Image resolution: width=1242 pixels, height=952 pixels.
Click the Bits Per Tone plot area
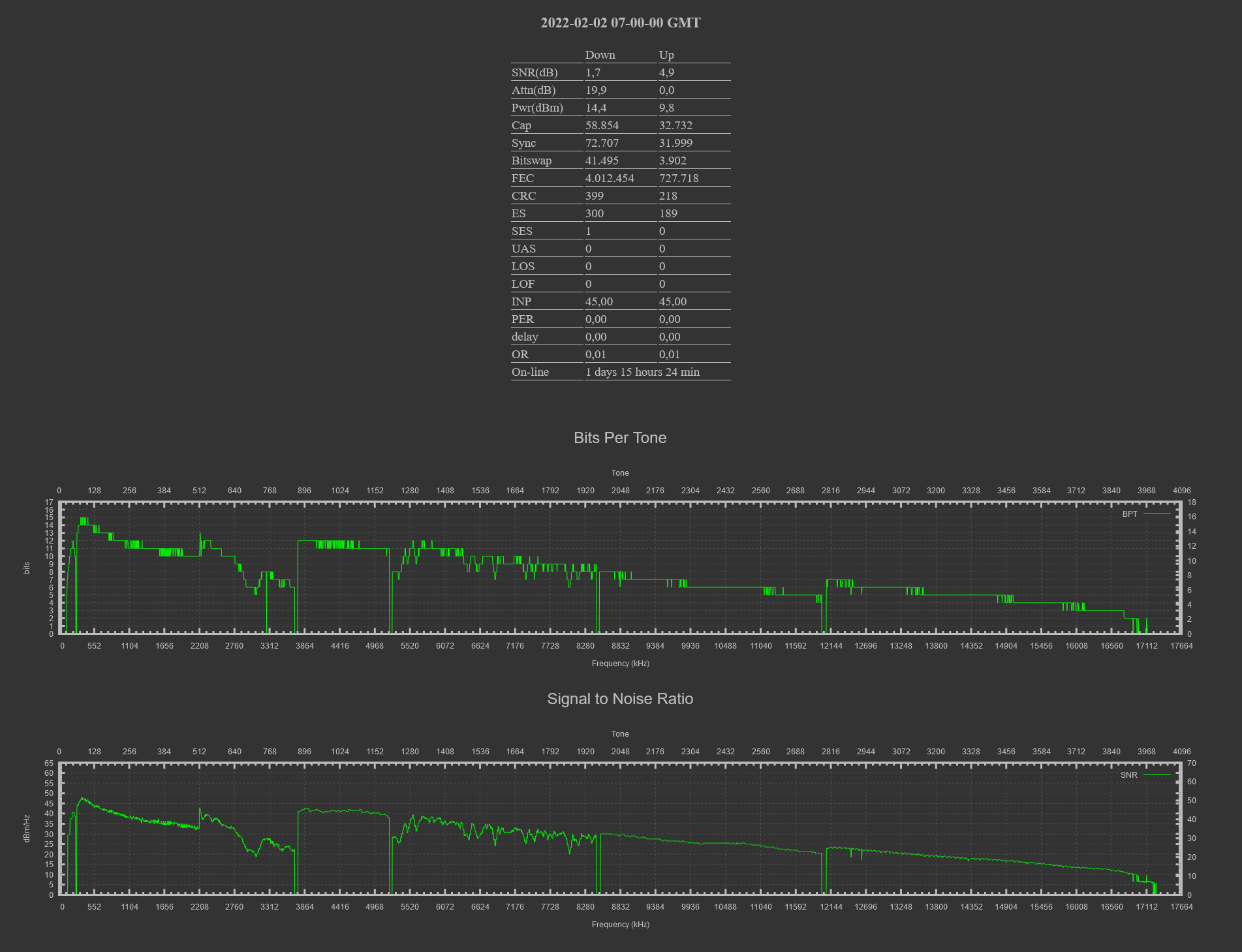click(x=620, y=568)
